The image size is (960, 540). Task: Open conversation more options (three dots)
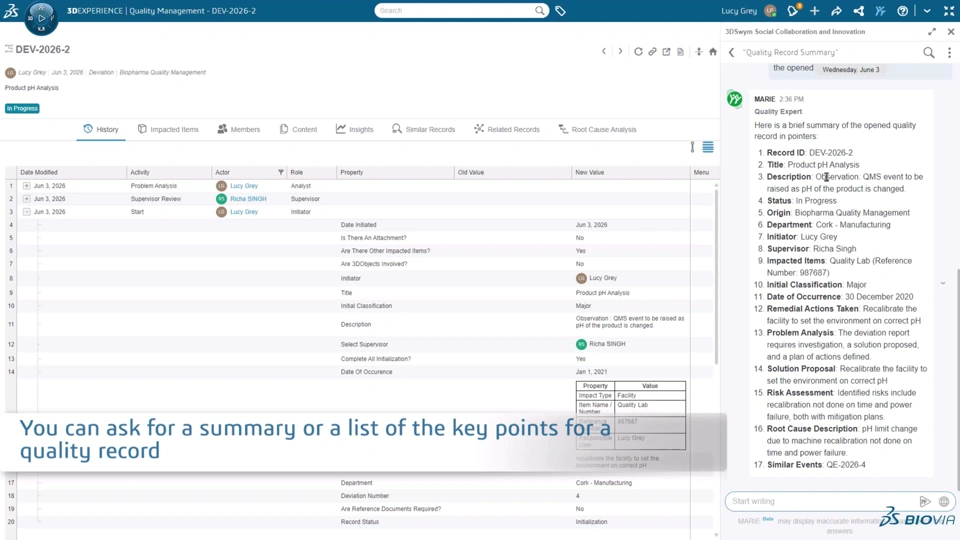click(x=950, y=53)
